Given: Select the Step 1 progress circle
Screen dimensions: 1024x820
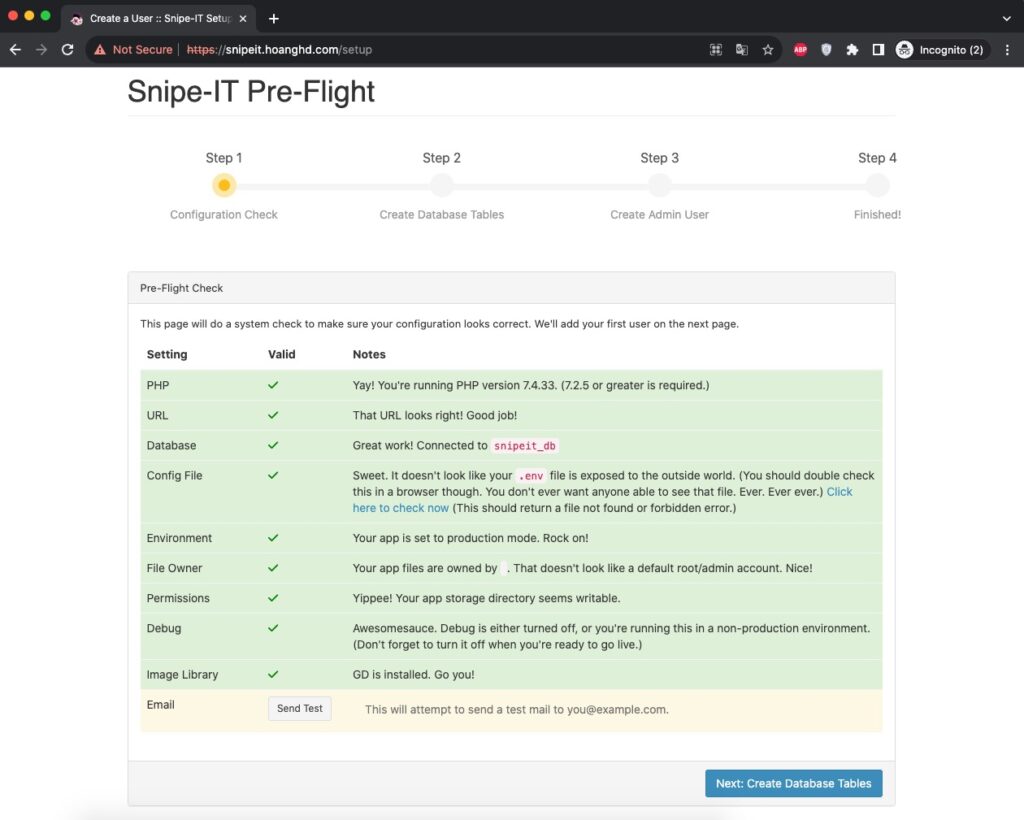Looking at the screenshot, I should coord(224,185).
